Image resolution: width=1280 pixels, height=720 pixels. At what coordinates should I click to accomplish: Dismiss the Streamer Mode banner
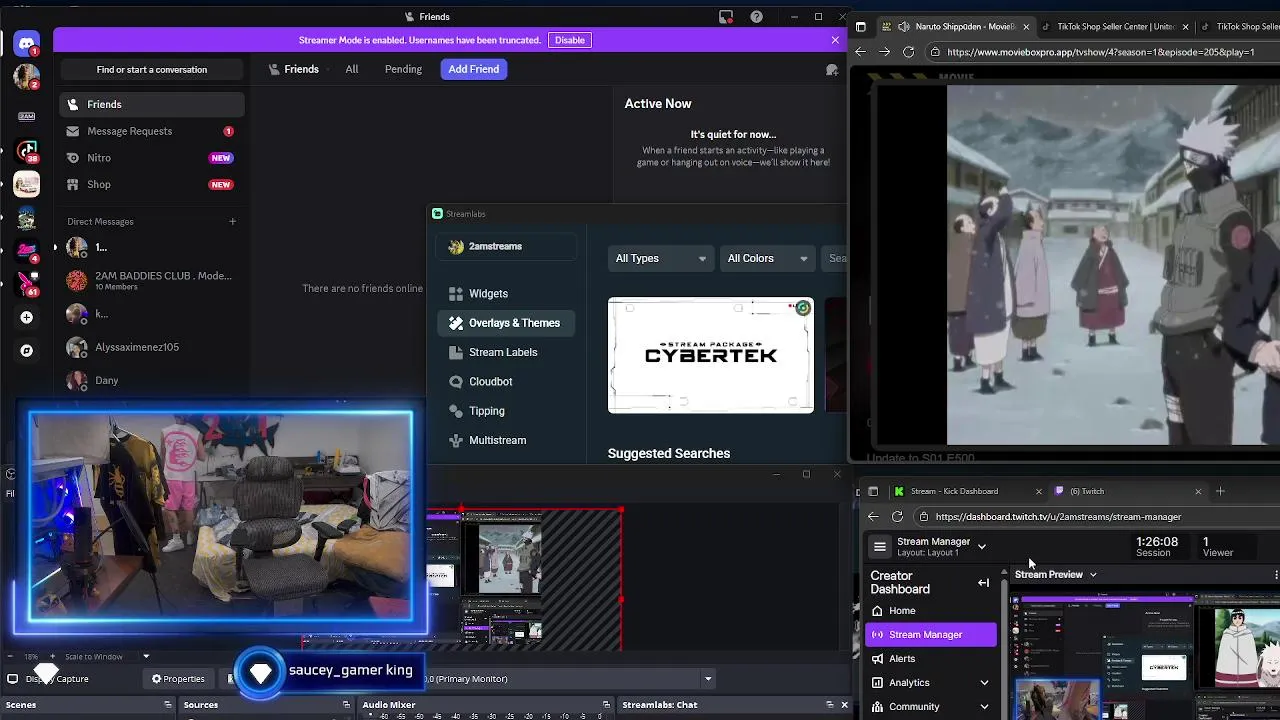[835, 40]
